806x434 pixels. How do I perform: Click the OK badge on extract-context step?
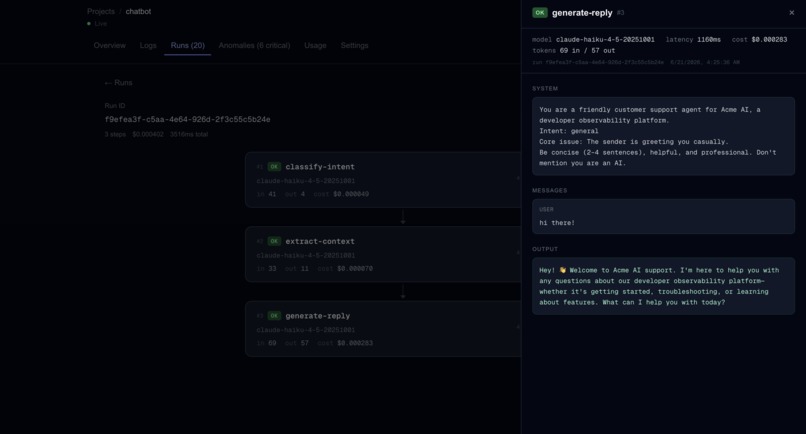[x=274, y=241]
